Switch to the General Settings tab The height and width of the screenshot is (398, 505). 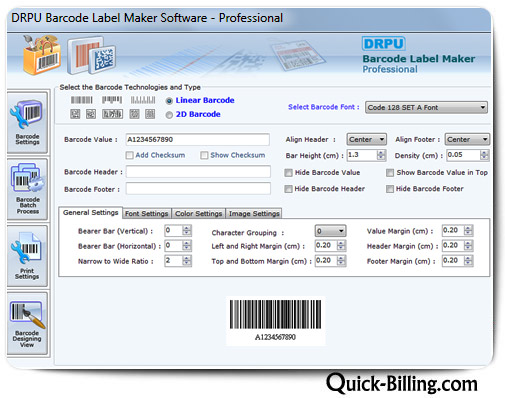90,213
